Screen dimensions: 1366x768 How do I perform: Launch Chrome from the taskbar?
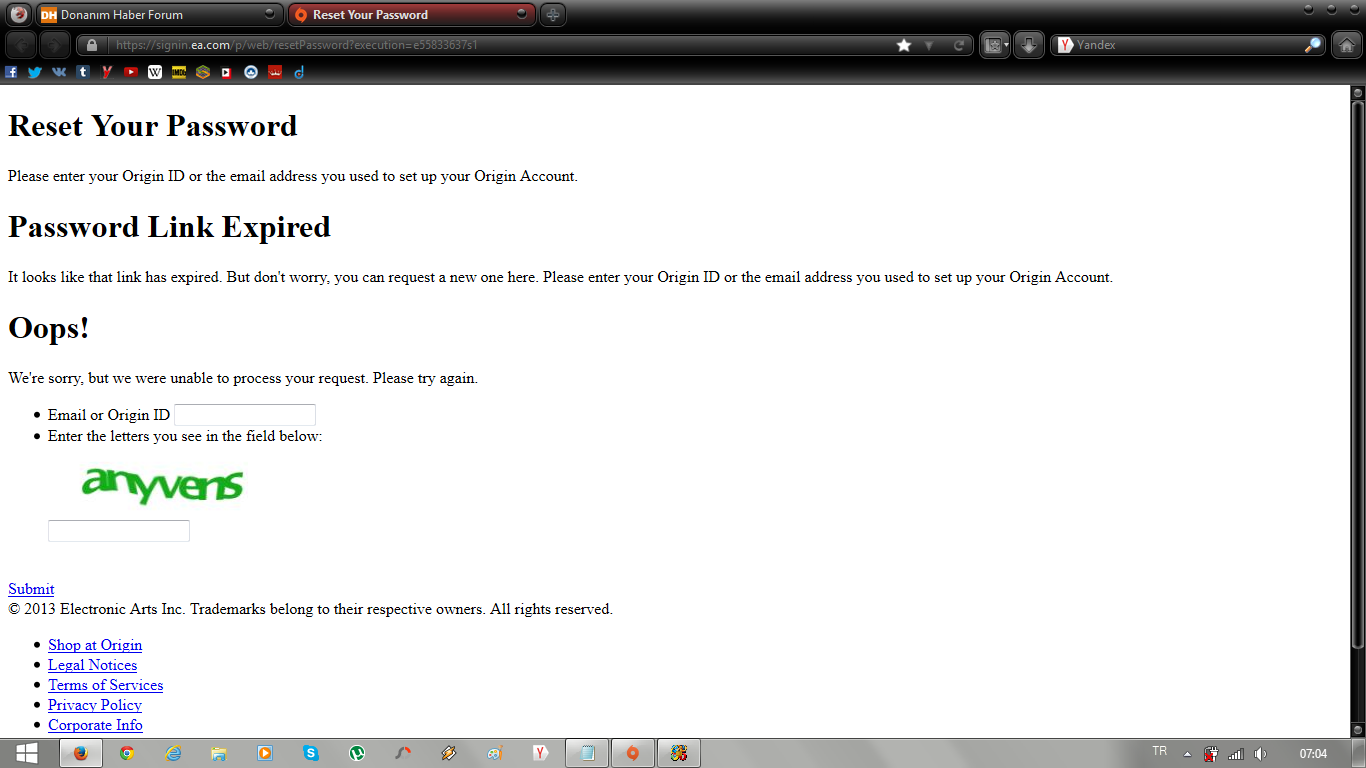[127, 753]
